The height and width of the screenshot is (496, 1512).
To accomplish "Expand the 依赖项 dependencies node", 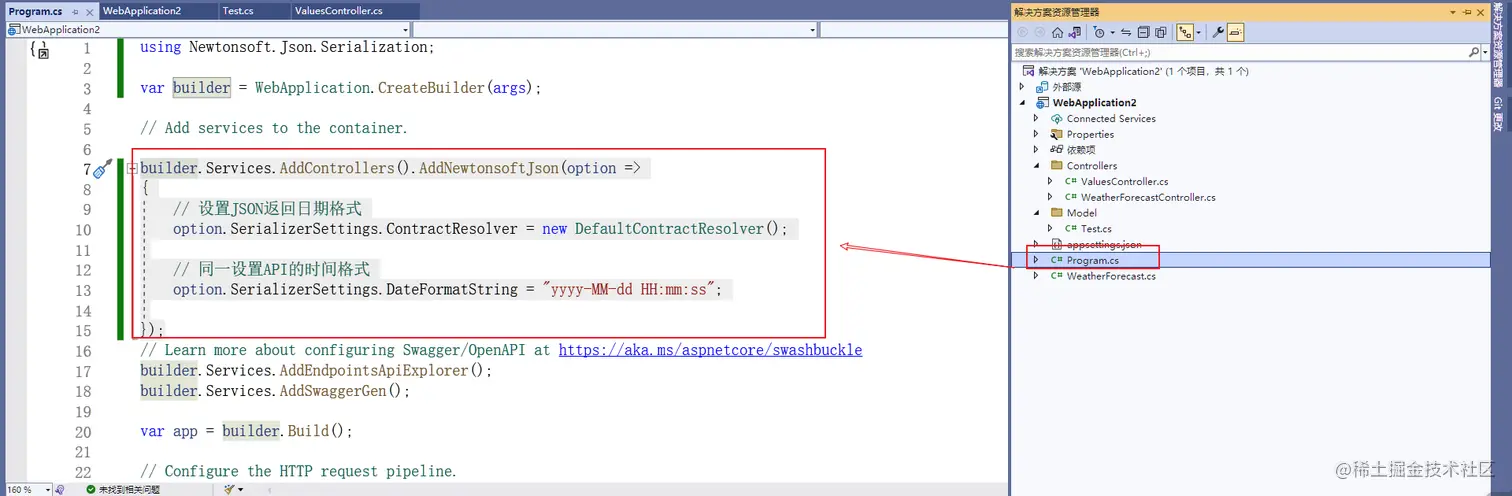I will tap(1036, 150).
